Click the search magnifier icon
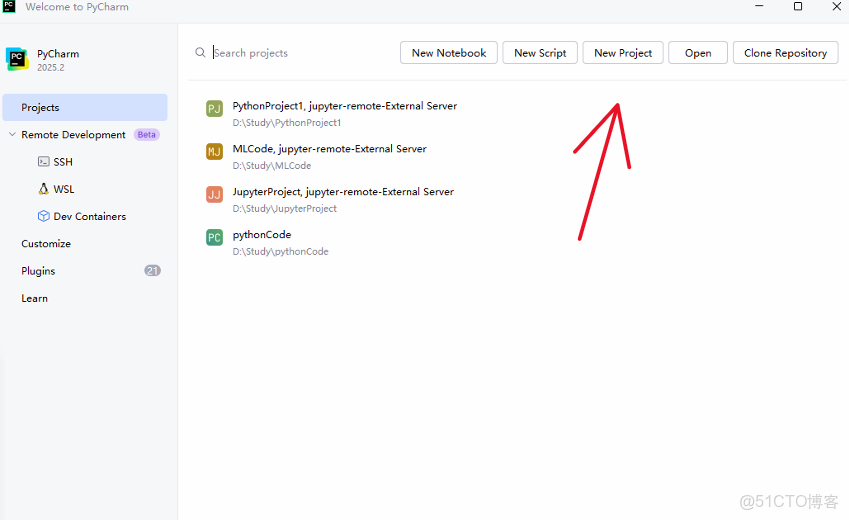The width and height of the screenshot is (849, 520). point(200,53)
